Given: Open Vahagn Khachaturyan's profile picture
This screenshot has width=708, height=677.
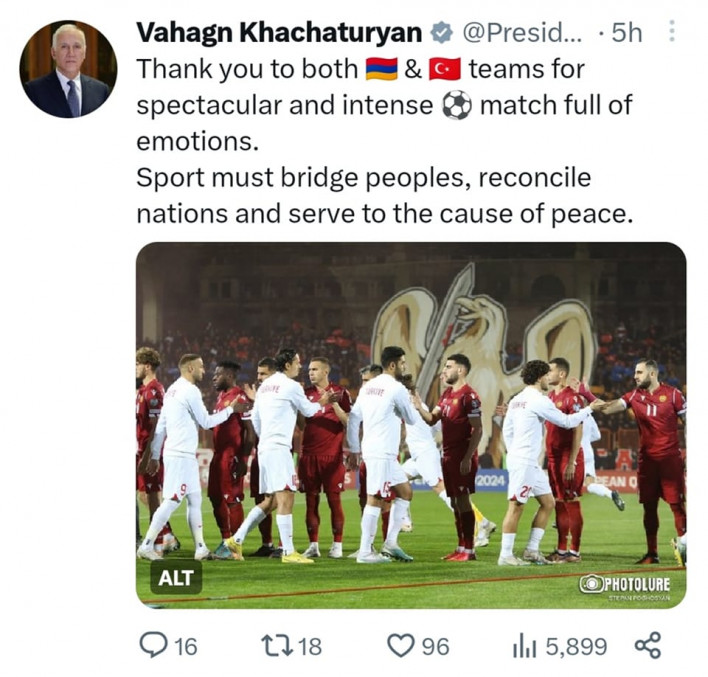Looking at the screenshot, I should [x=67, y=68].
